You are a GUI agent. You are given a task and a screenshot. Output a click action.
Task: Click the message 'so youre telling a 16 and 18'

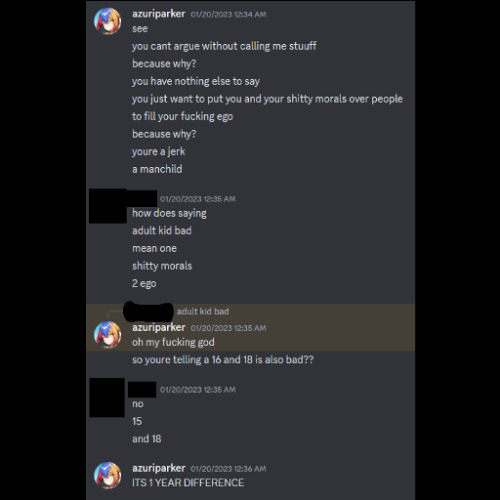coord(223,360)
